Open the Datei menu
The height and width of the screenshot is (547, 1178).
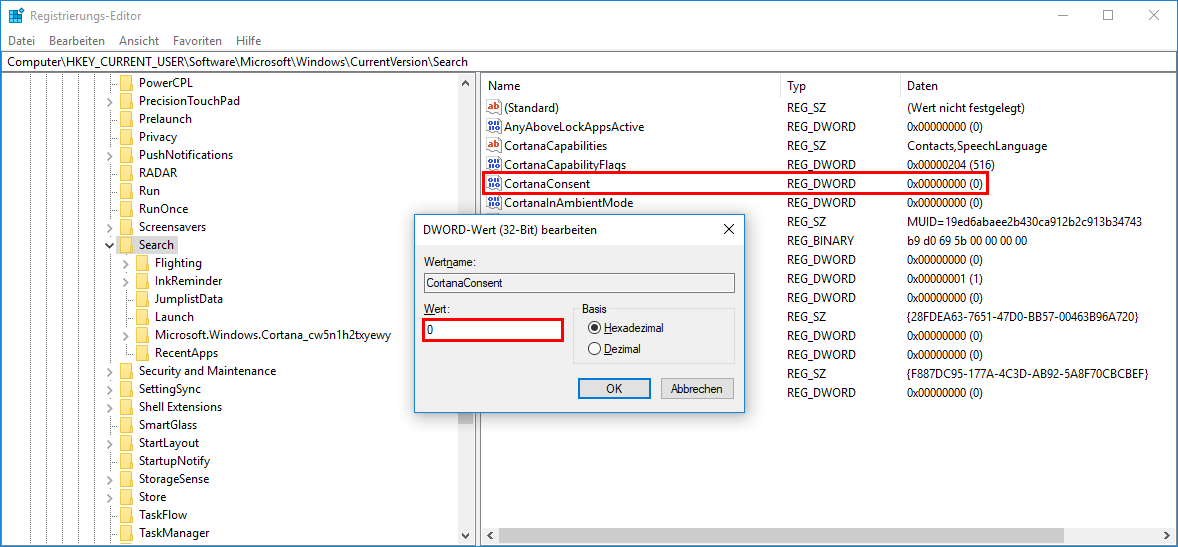tap(22, 41)
